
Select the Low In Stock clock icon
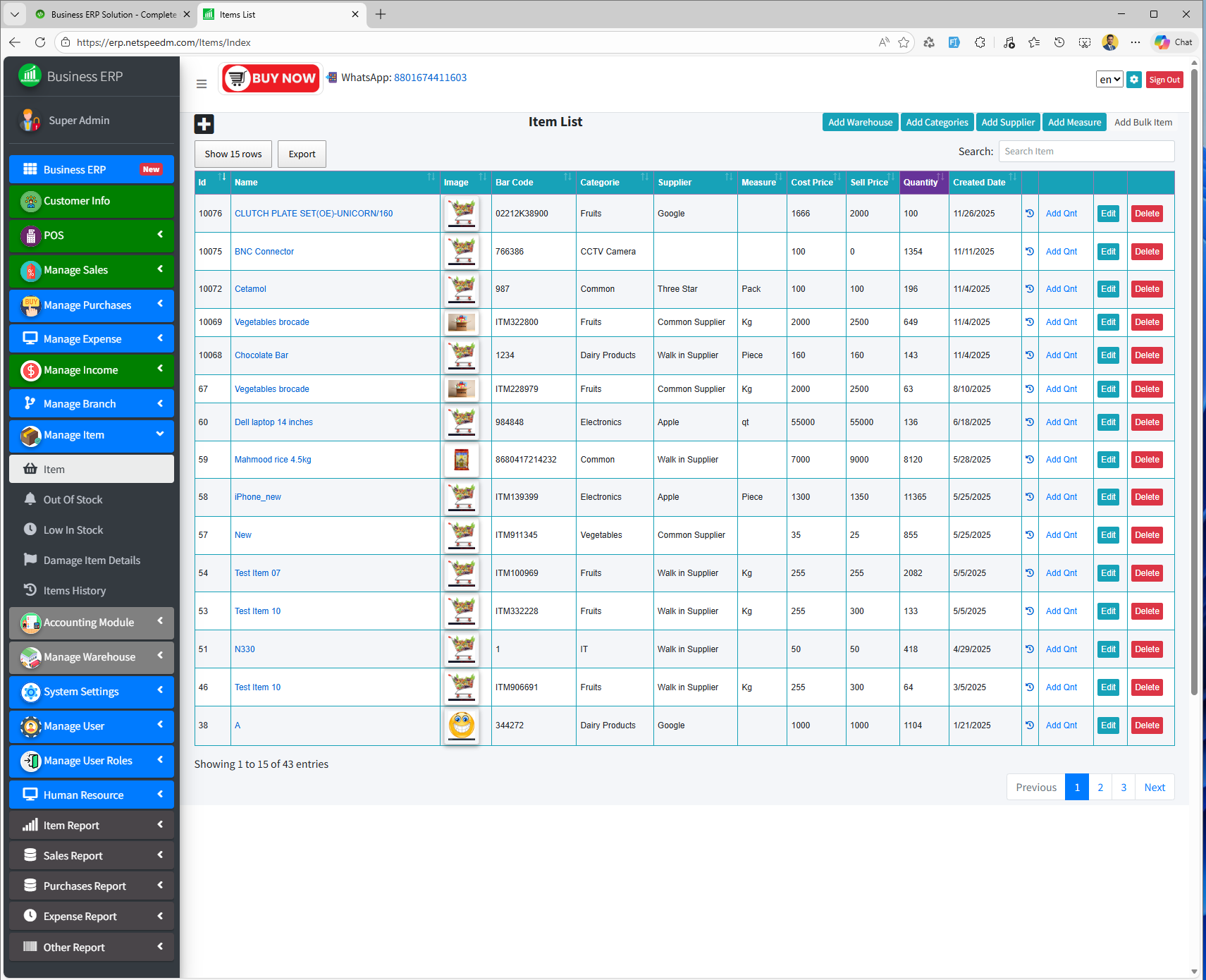tap(31, 529)
